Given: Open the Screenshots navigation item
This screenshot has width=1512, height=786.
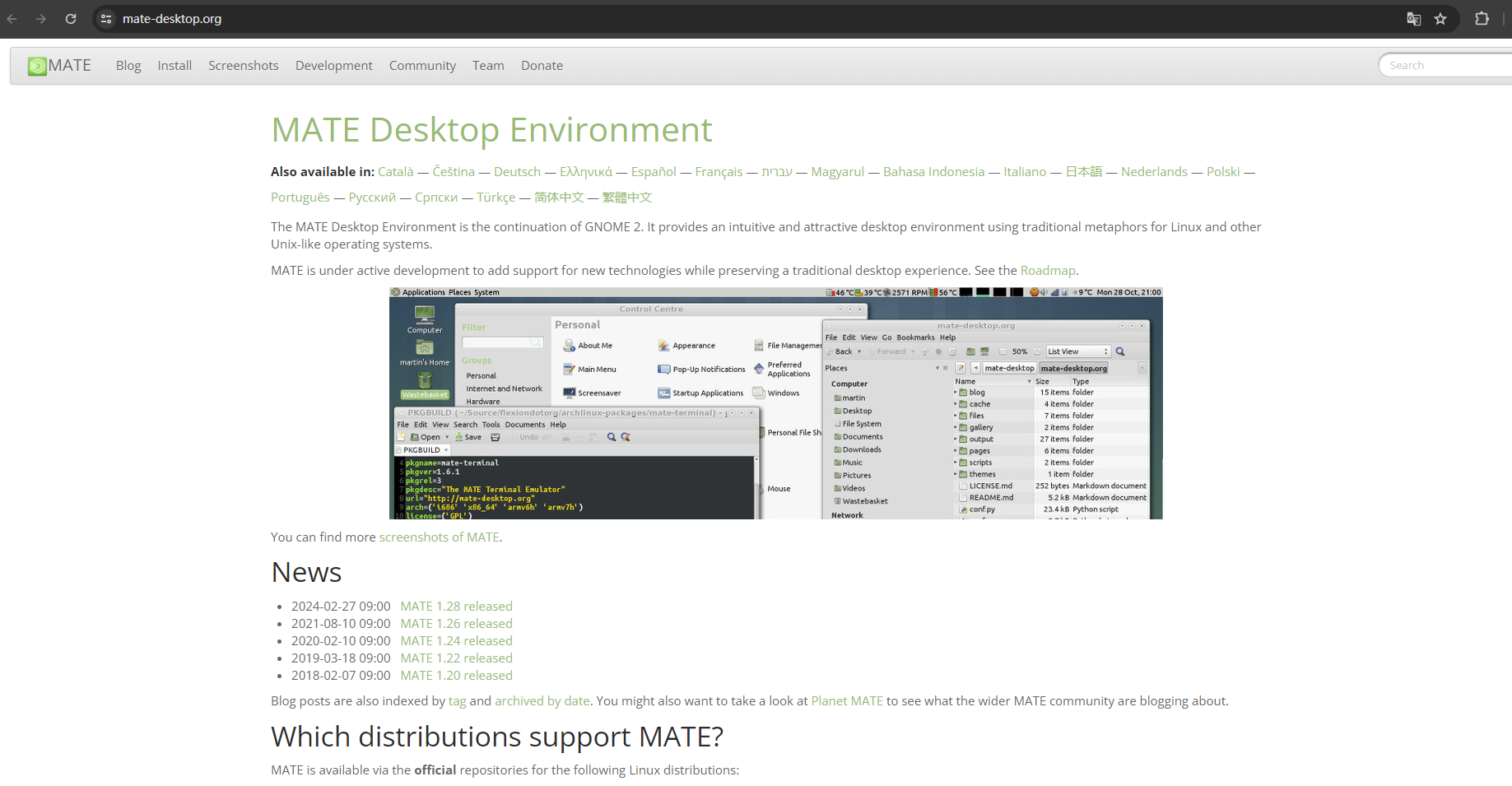Looking at the screenshot, I should pyautogui.click(x=244, y=66).
